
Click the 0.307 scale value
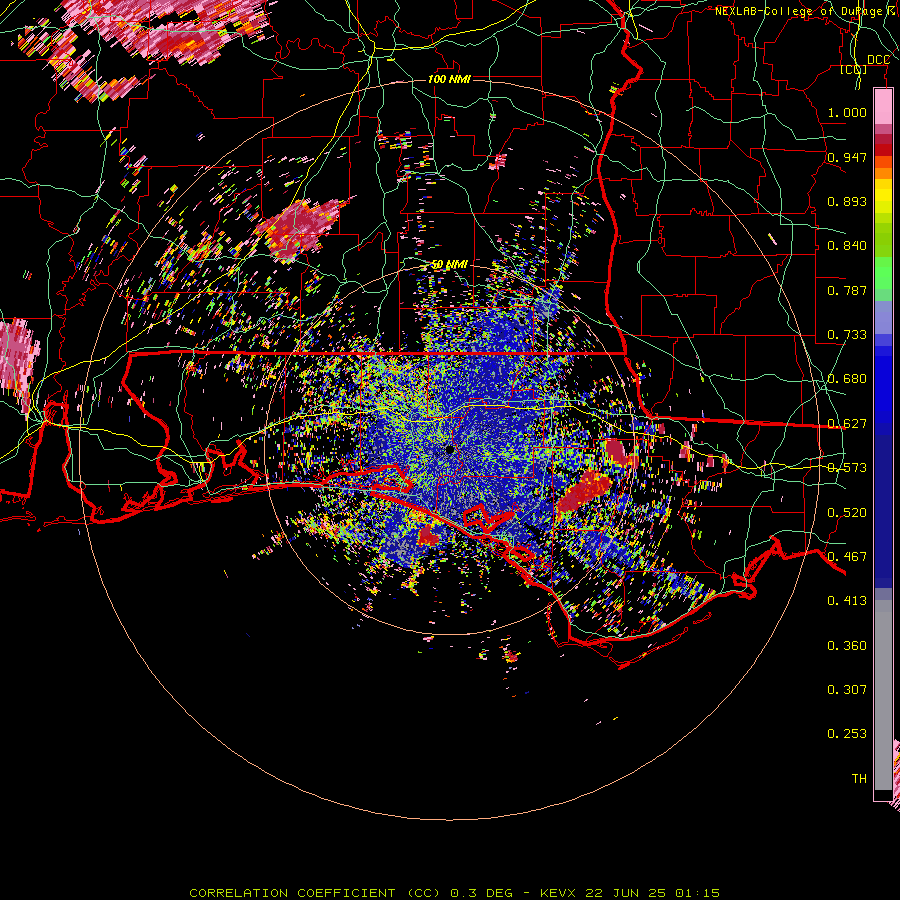pos(847,690)
